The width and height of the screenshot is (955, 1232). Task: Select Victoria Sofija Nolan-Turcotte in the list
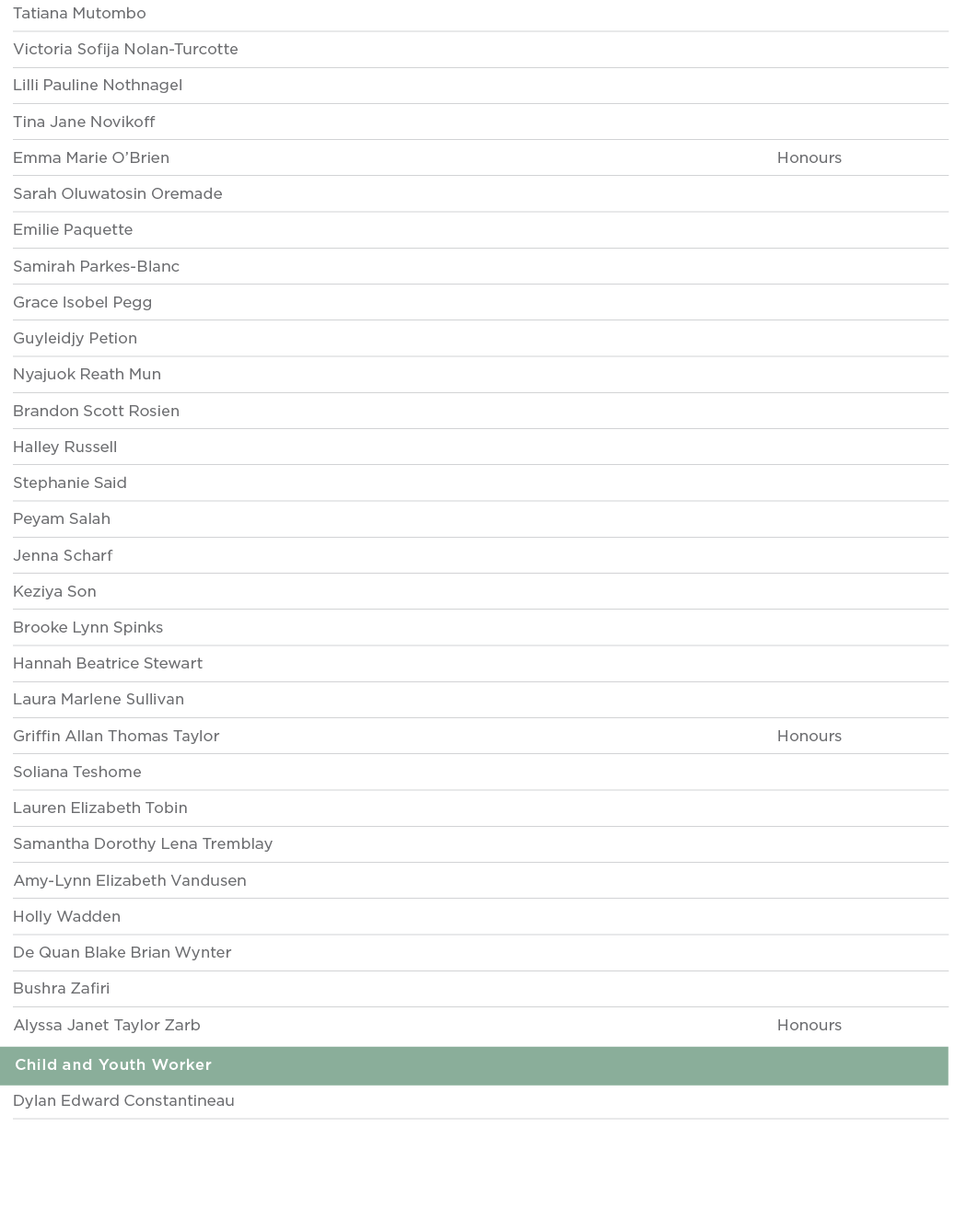125,50
